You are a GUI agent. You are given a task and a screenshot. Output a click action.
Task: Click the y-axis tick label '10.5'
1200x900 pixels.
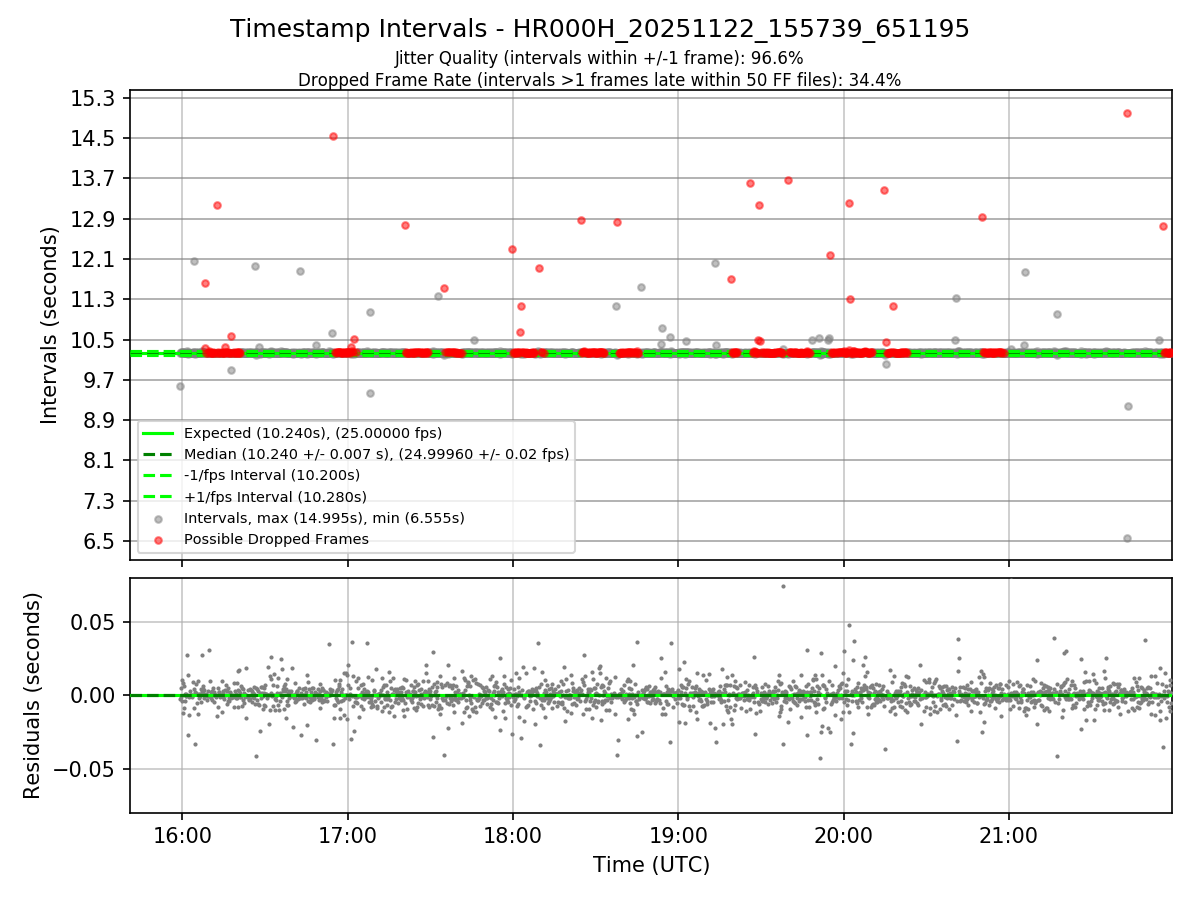pos(95,340)
